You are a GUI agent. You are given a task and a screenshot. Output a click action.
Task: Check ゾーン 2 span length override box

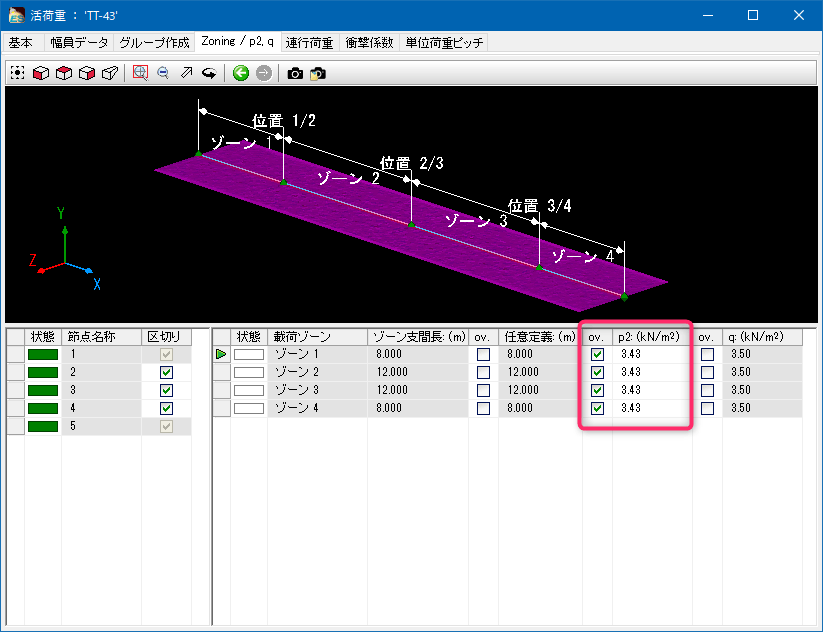[x=483, y=372]
